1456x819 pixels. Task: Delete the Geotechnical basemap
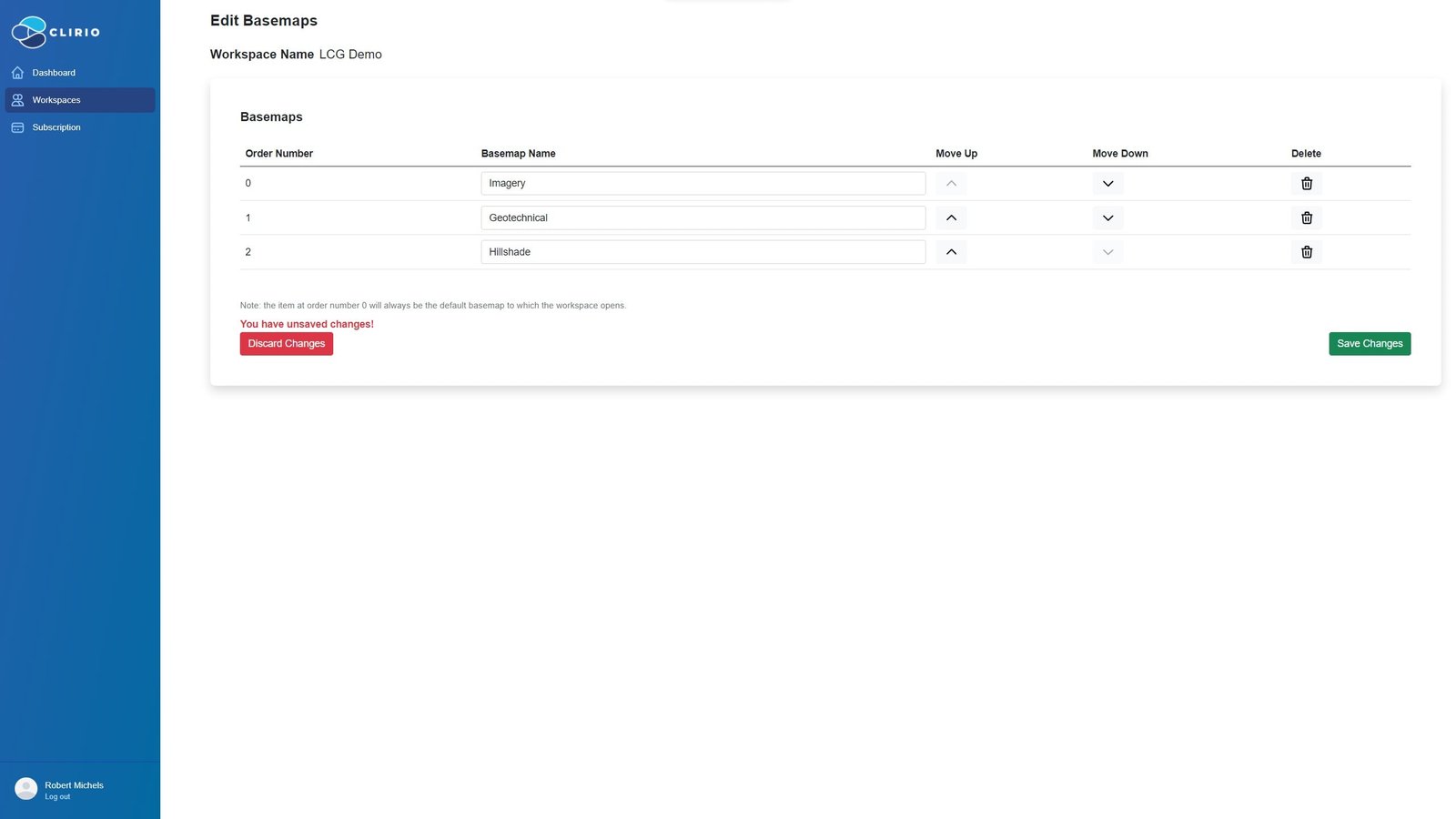(x=1306, y=217)
